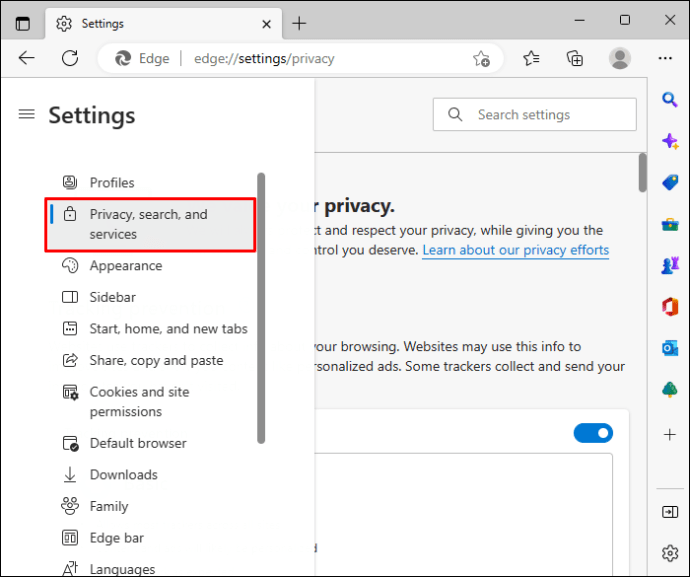Image resolution: width=690 pixels, height=577 pixels.
Task: Follow the Learn about our privacy efforts link
Action: click(x=515, y=250)
